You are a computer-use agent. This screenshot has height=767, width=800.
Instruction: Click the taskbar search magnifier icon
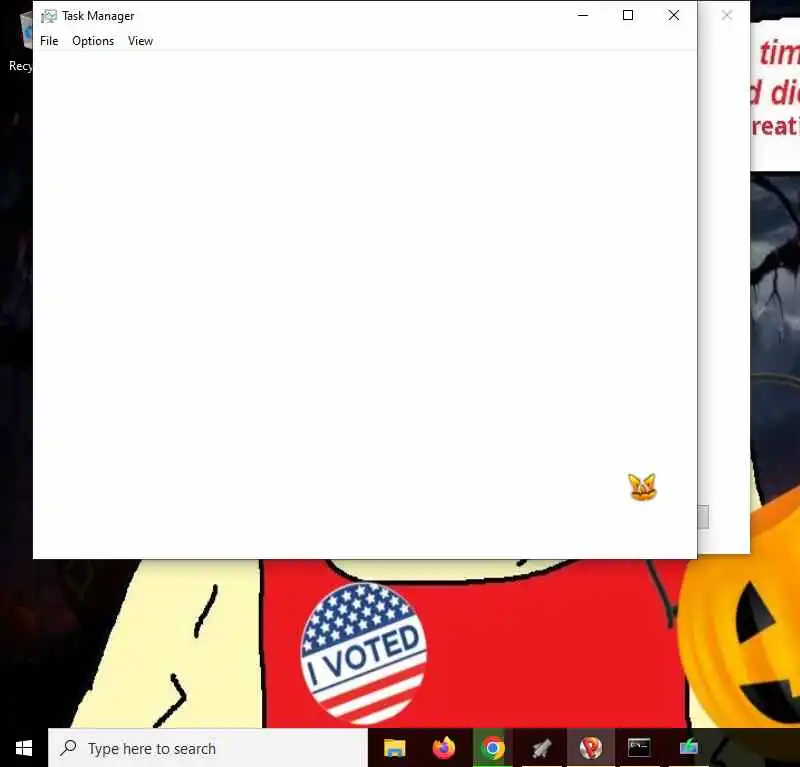[68, 748]
